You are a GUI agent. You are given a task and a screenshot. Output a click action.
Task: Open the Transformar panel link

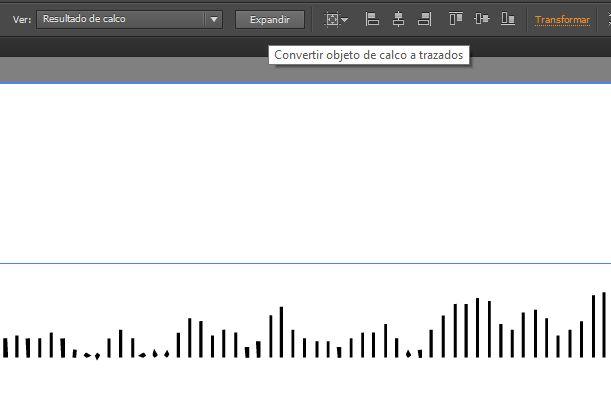tap(562, 19)
